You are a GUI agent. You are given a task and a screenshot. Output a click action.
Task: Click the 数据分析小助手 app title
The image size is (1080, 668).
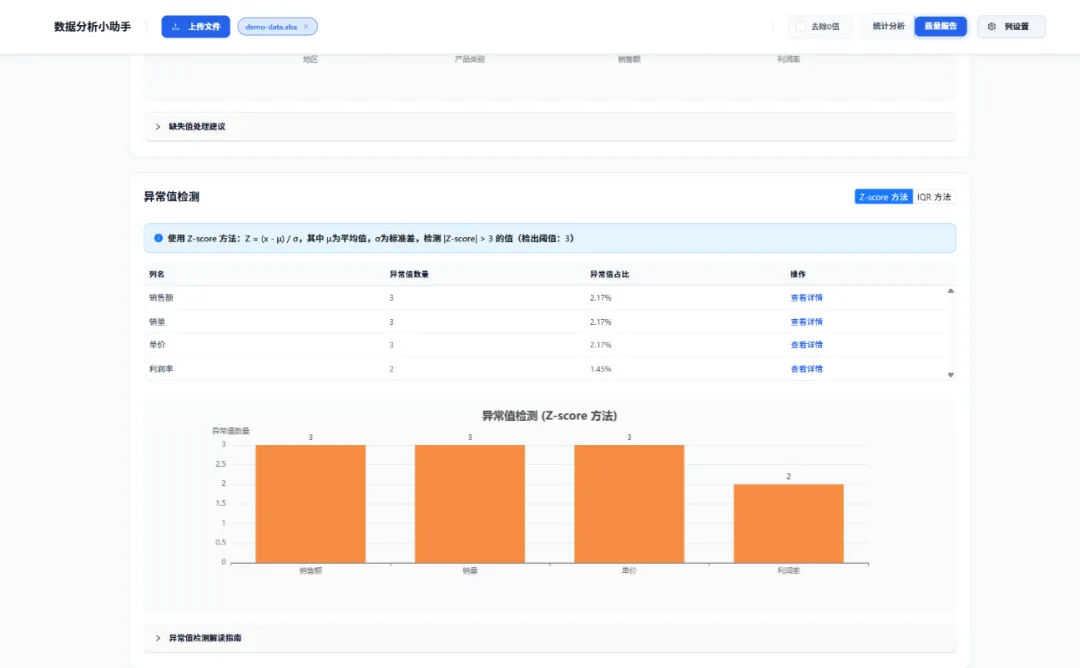coord(92,27)
